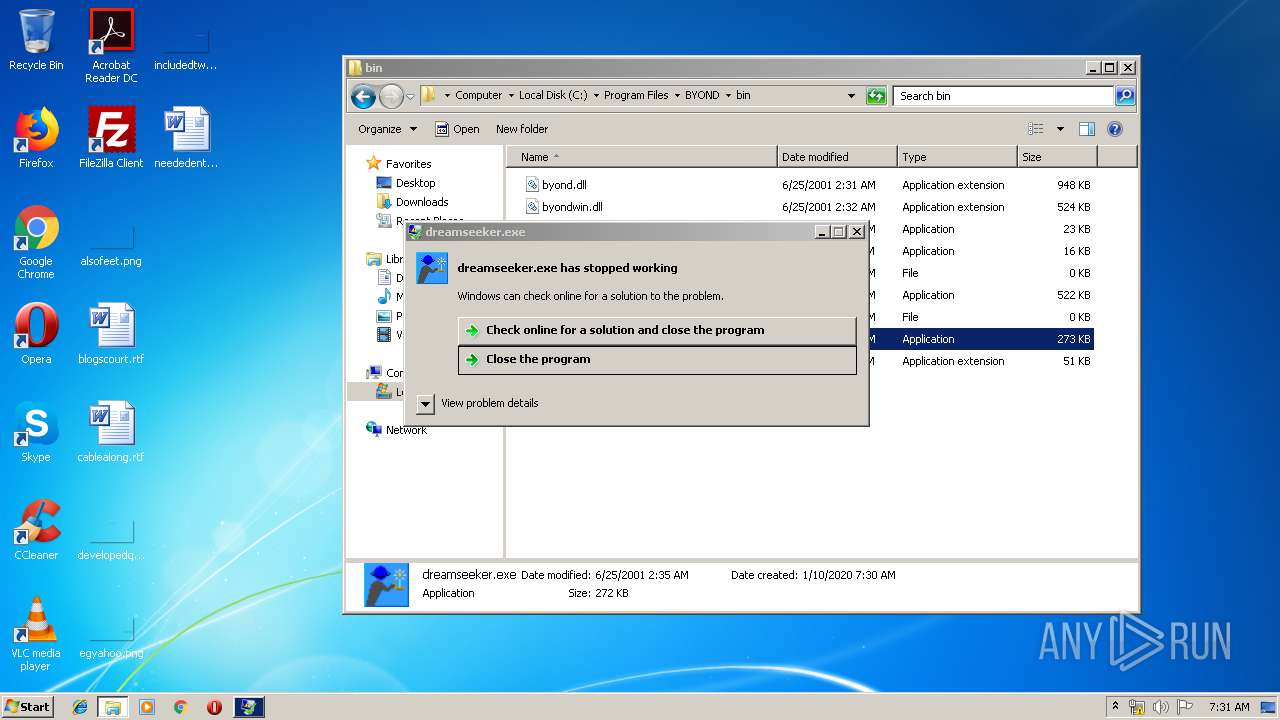This screenshot has width=1280, height=720.
Task: Click Windows Media Player taskbar icon
Action: (147, 707)
